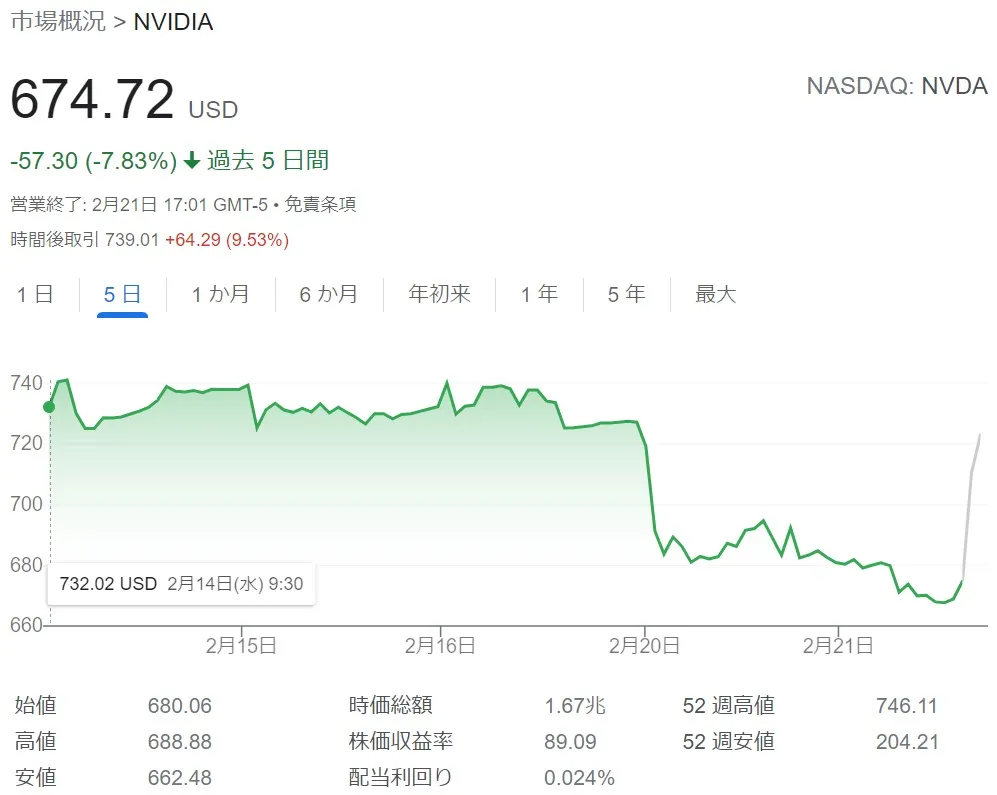Click the green starting point marker on chart
The image size is (997, 795).
pos(47,407)
